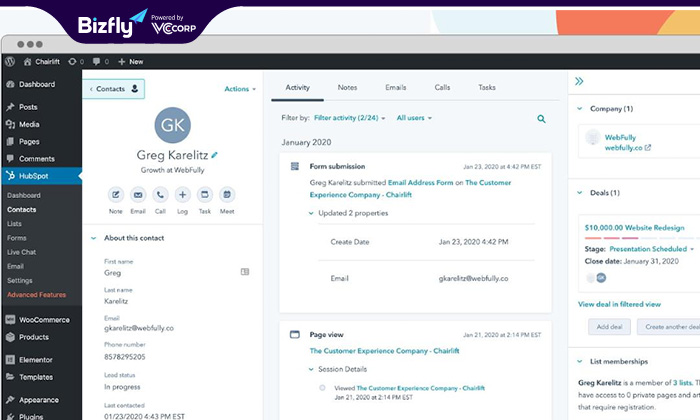Click the Note icon button
The height and width of the screenshot is (420, 700).
tap(116, 195)
